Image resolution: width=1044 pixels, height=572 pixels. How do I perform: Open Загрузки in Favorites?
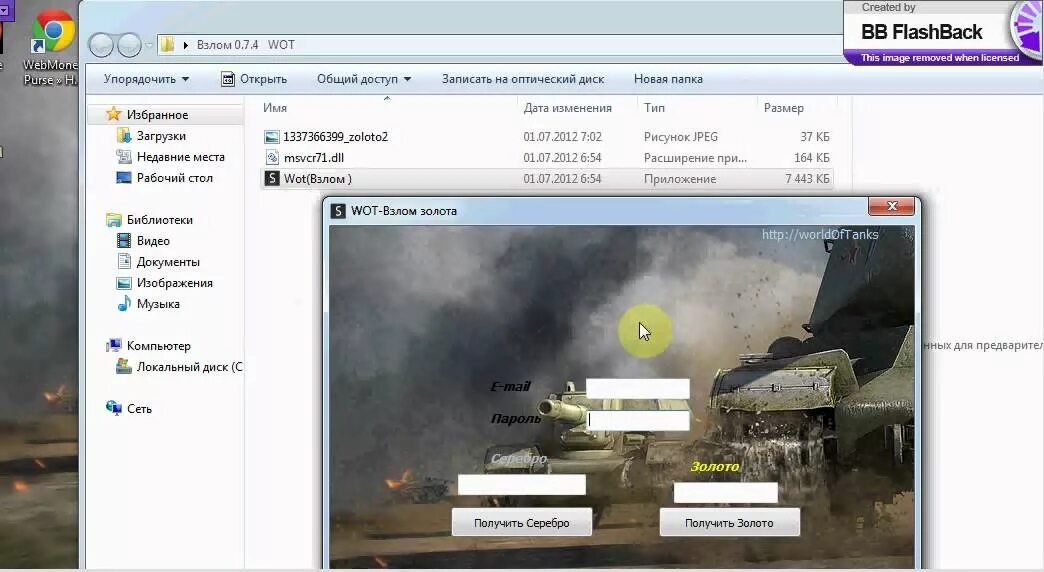tap(161, 136)
